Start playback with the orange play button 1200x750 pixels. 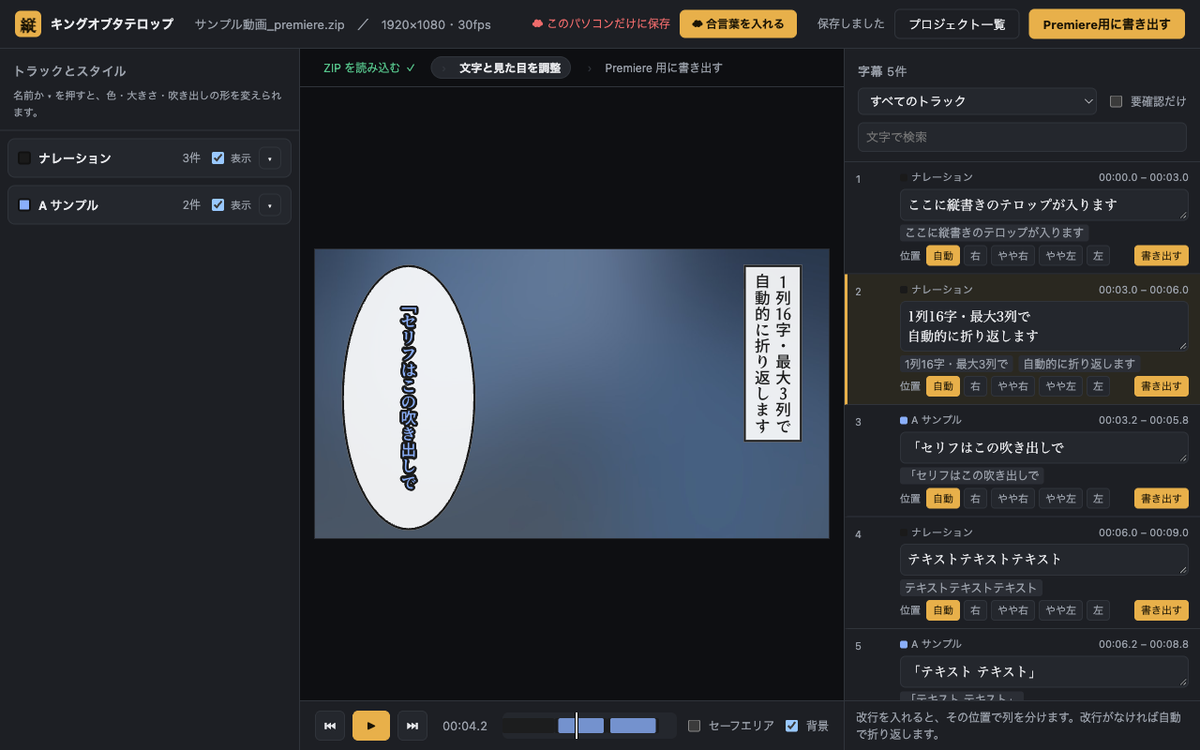pyautogui.click(x=371, y=726)
